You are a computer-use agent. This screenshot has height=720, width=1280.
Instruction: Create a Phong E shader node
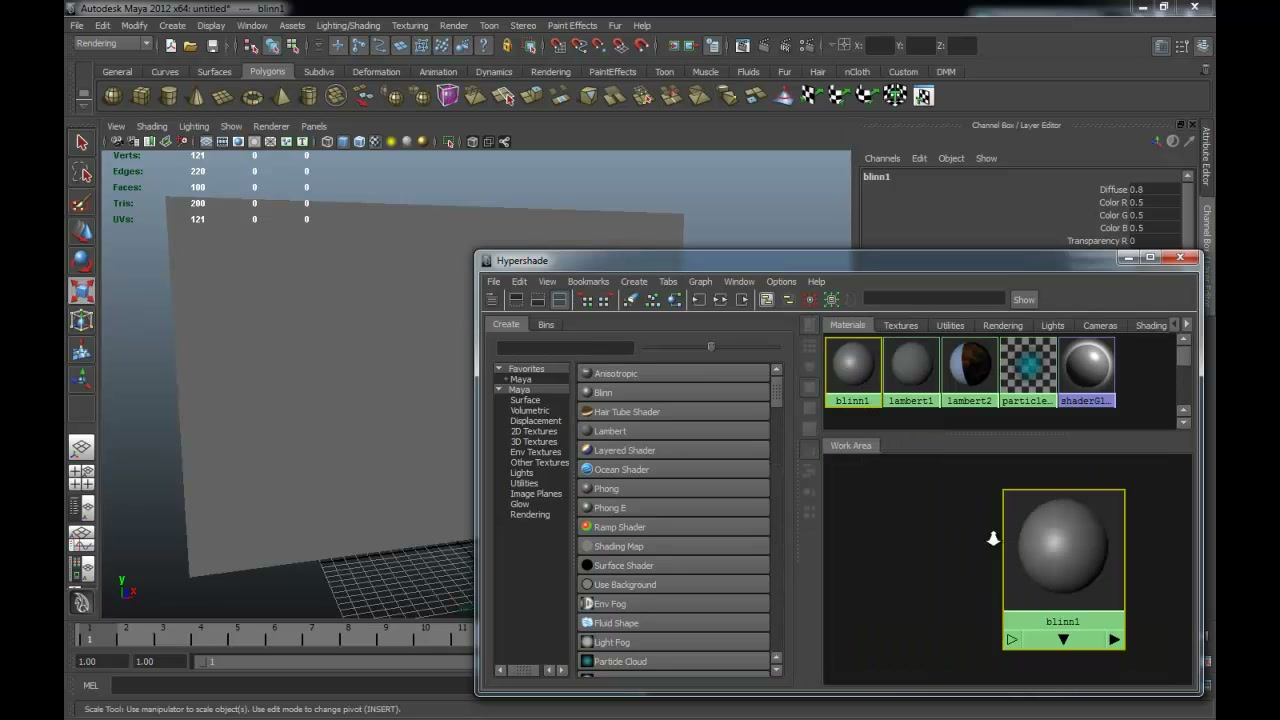click(673, 508)
